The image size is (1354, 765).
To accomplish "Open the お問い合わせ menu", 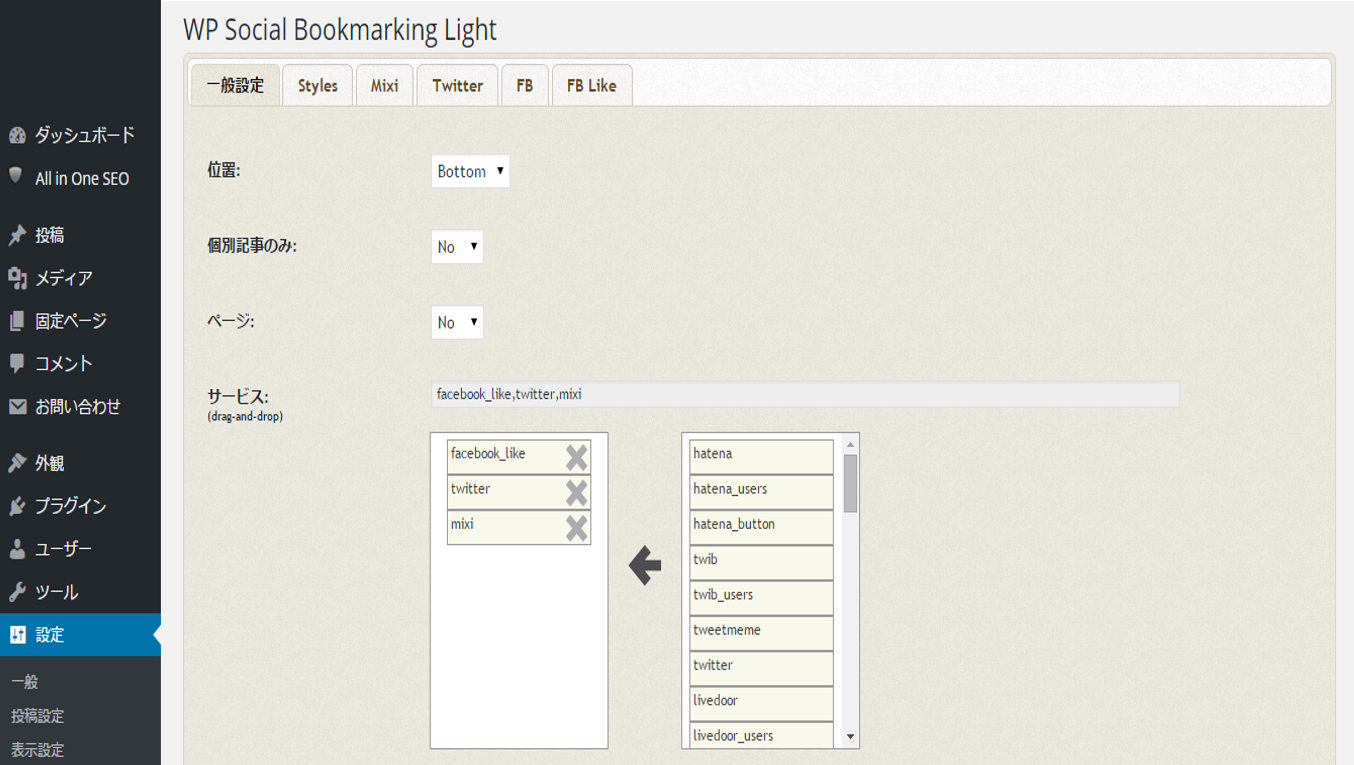I will pyautogui.click(x=80, y=407).
